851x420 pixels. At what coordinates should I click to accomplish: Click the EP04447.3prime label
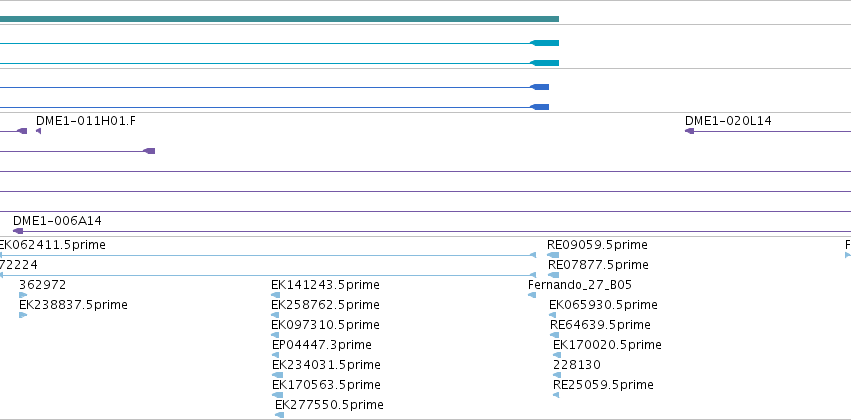(x=322, y=345)
